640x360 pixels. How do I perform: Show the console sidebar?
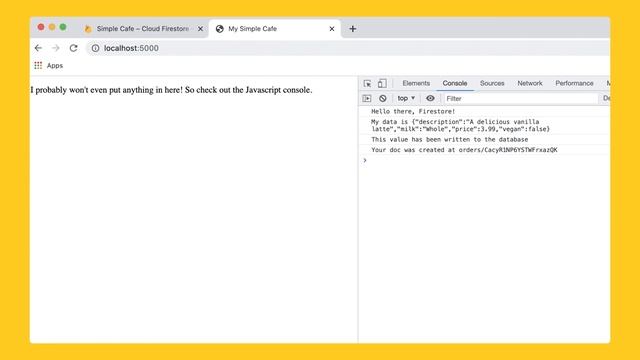coord(367,98)
